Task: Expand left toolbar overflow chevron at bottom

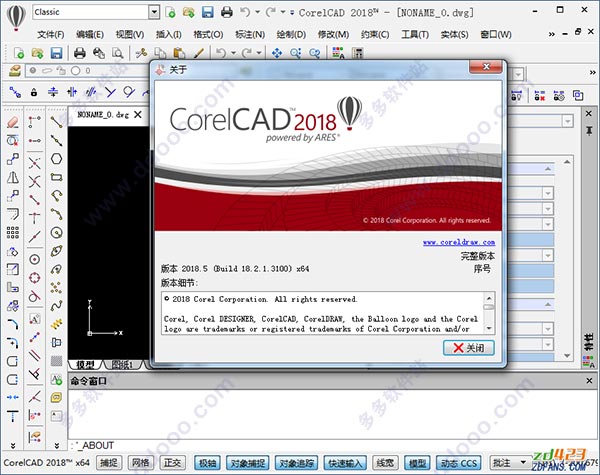Action: click(x=13, y=445)
